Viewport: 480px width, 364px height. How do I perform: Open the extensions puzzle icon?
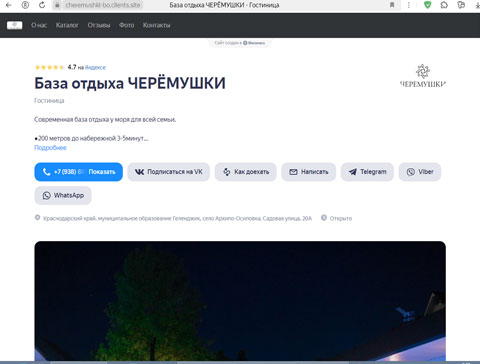pos(444,5)
